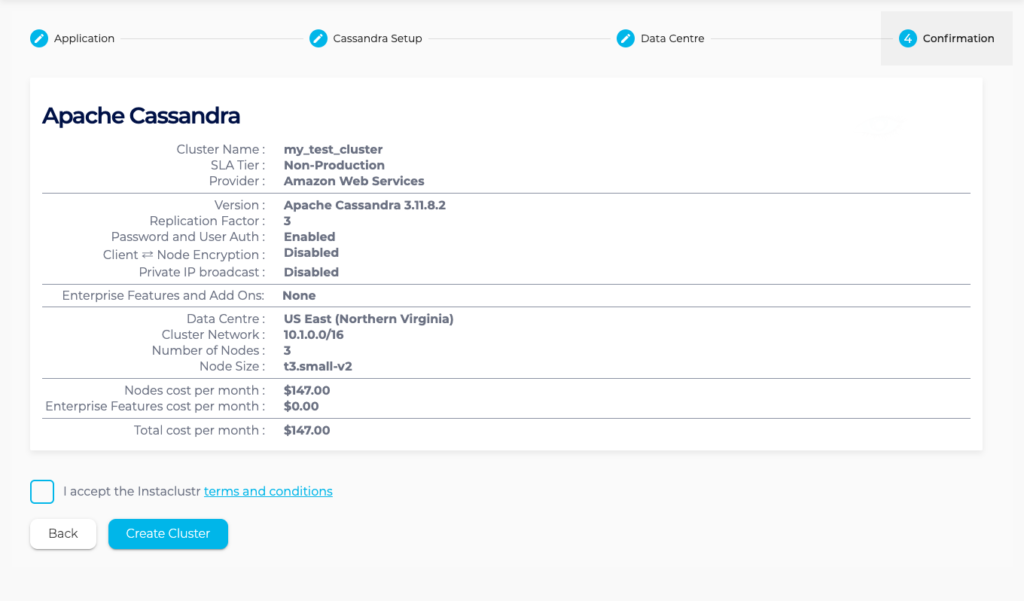Click version value Apache Cassandra 3.11.8.2

click(364, 205)
